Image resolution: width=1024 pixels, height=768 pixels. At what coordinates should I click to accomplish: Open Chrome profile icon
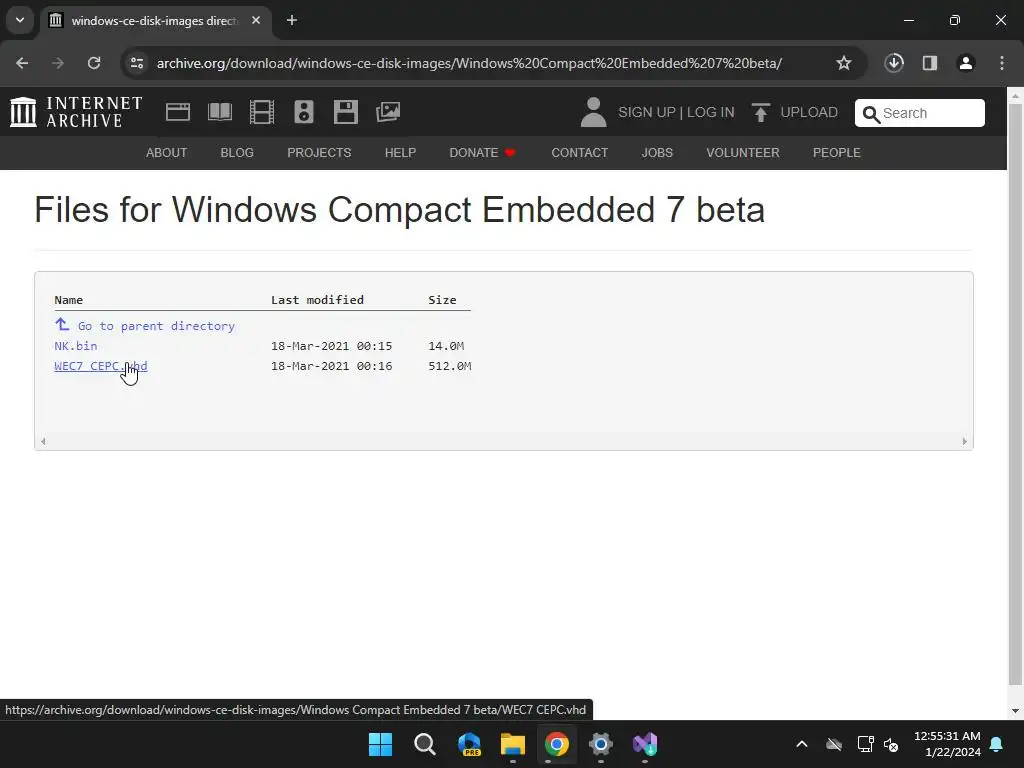click(966, 63)
